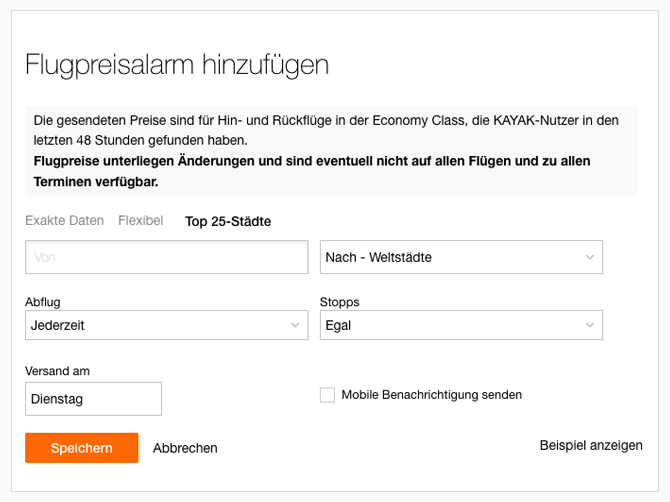Click the Stopps field label
The height and width of the screenshot is (502, 670).
(x=339, y=301)
